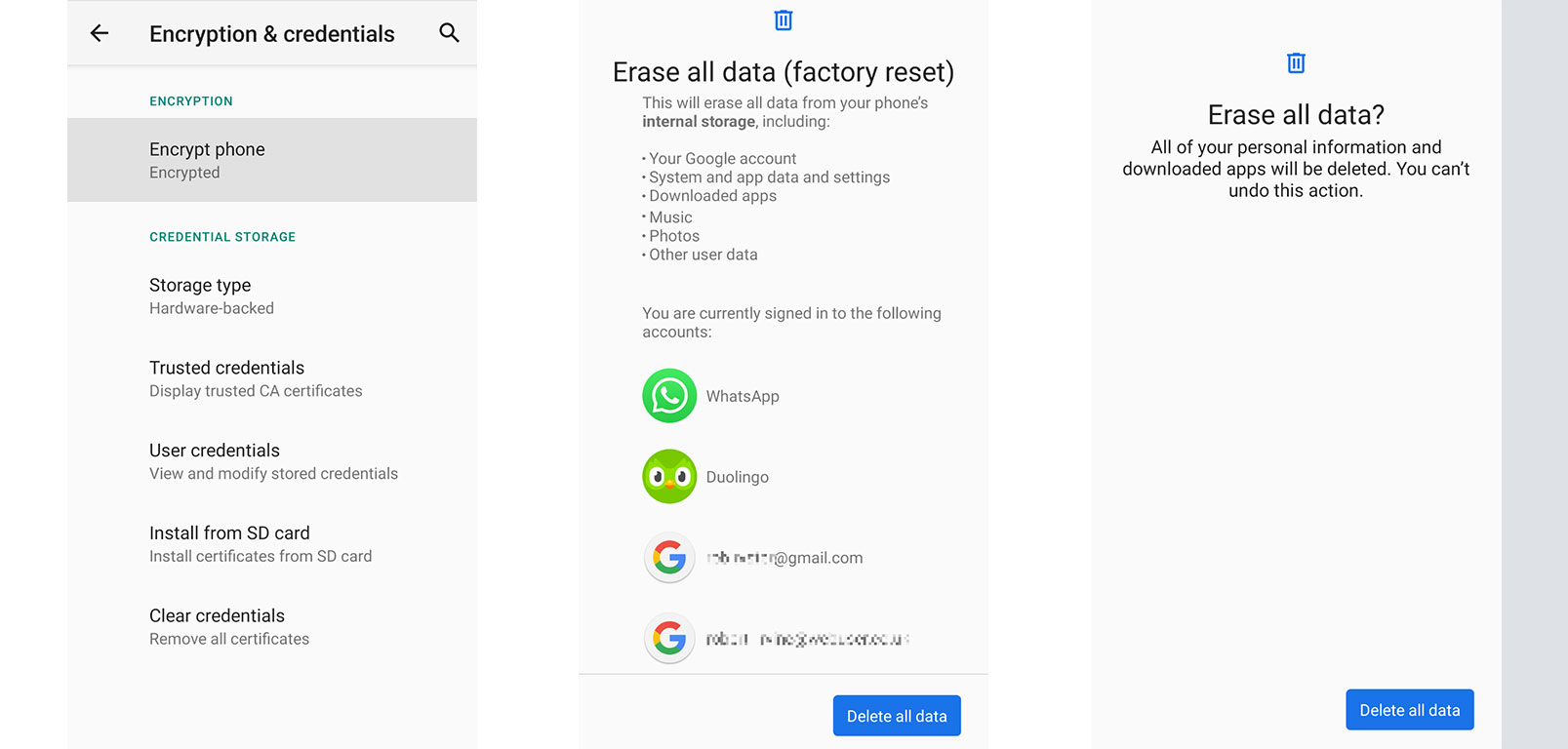Select Clear credentials
This screenshot has width=1568, height=749.
click(272, 626)
